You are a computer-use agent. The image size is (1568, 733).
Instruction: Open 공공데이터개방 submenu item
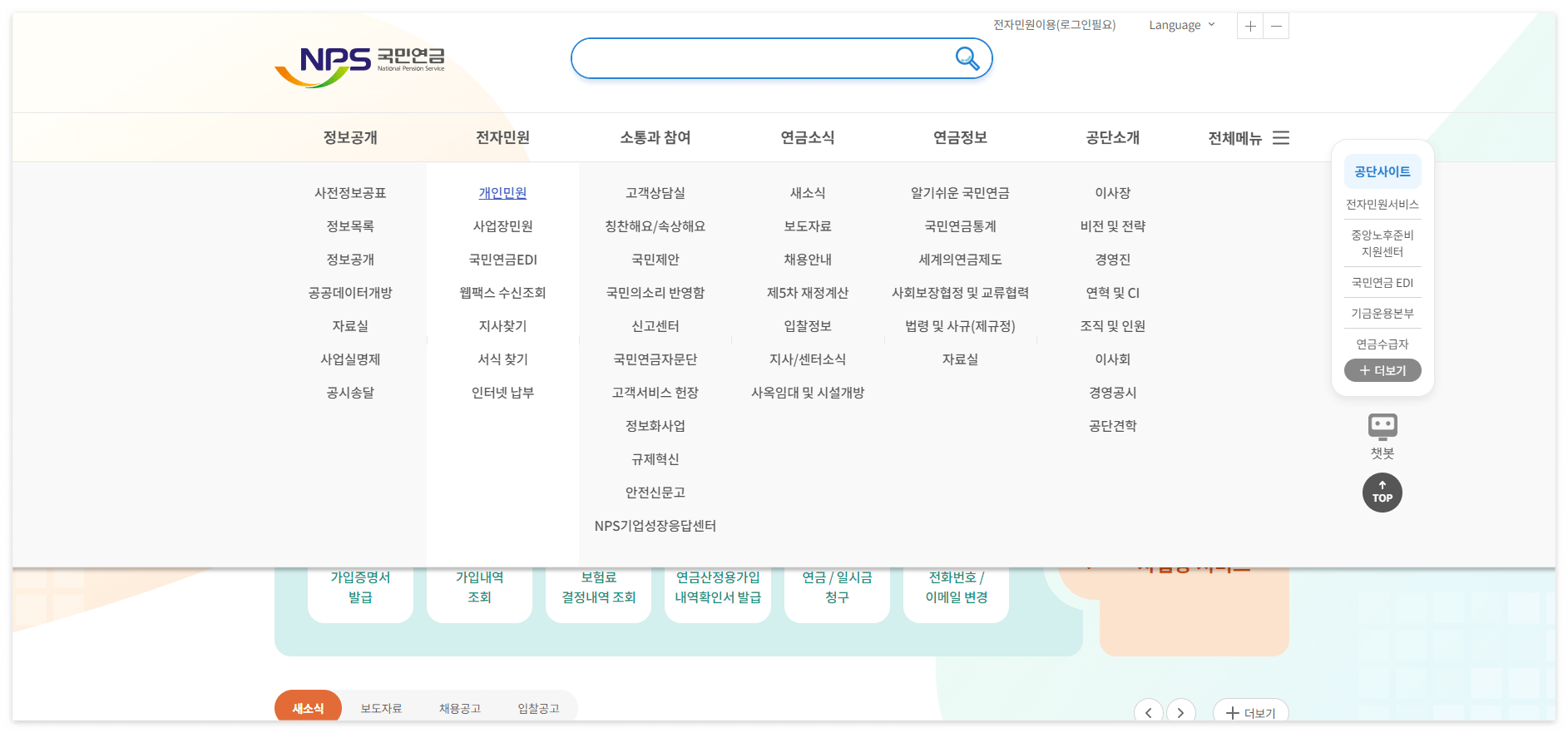[x=350, y=293]
